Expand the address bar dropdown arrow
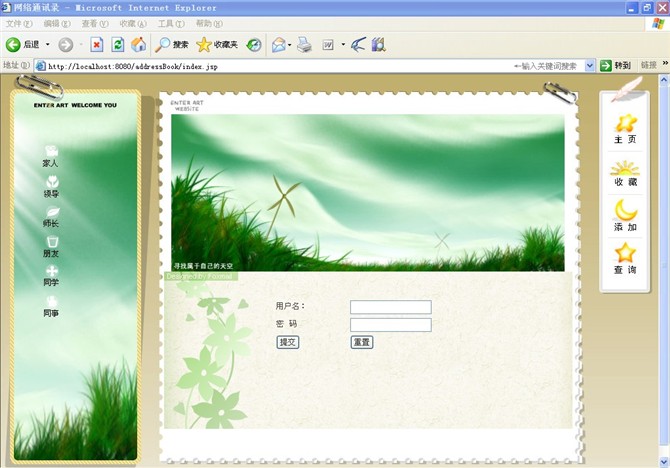The height and width of the screenshot is (468, 670). point(590,66)
